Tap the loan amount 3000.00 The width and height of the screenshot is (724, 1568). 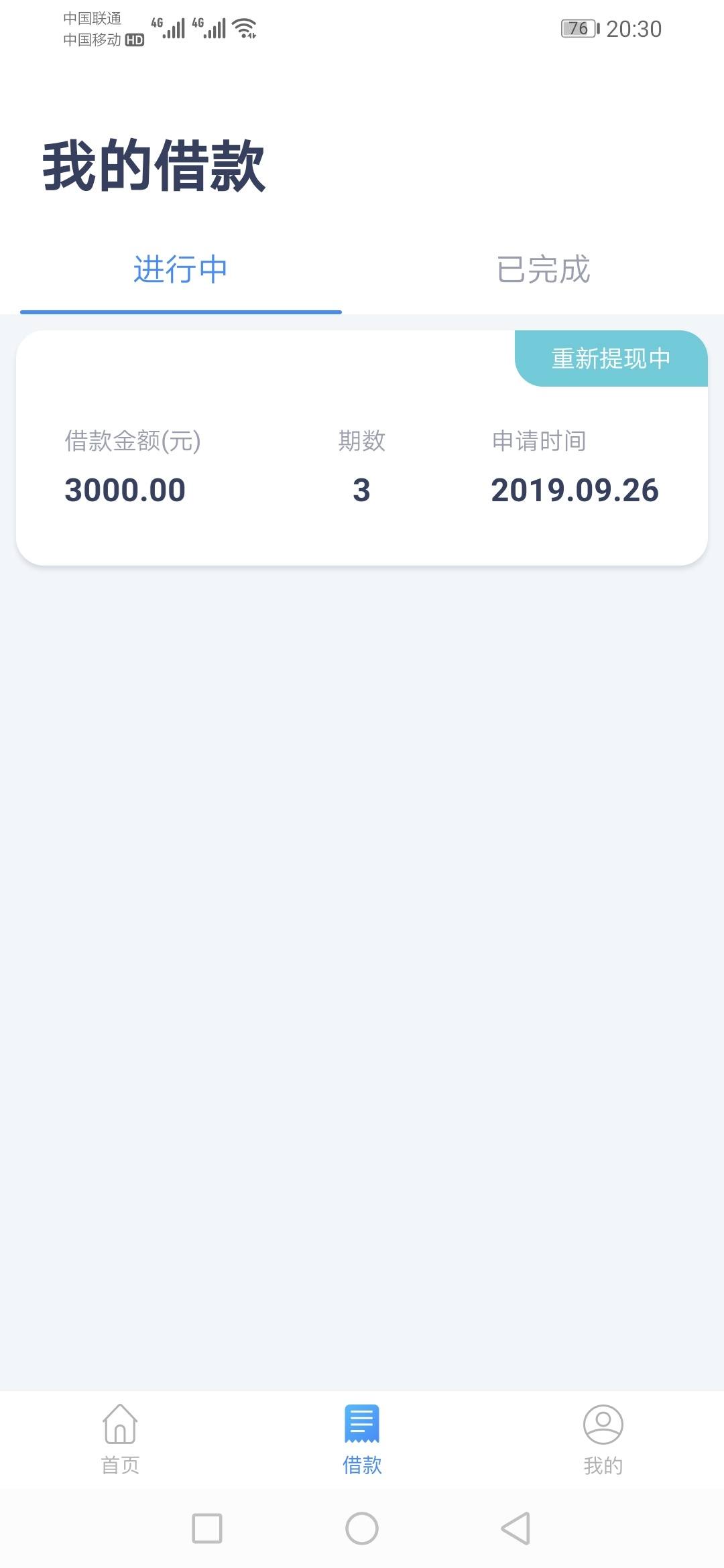[x=125, y=490]
